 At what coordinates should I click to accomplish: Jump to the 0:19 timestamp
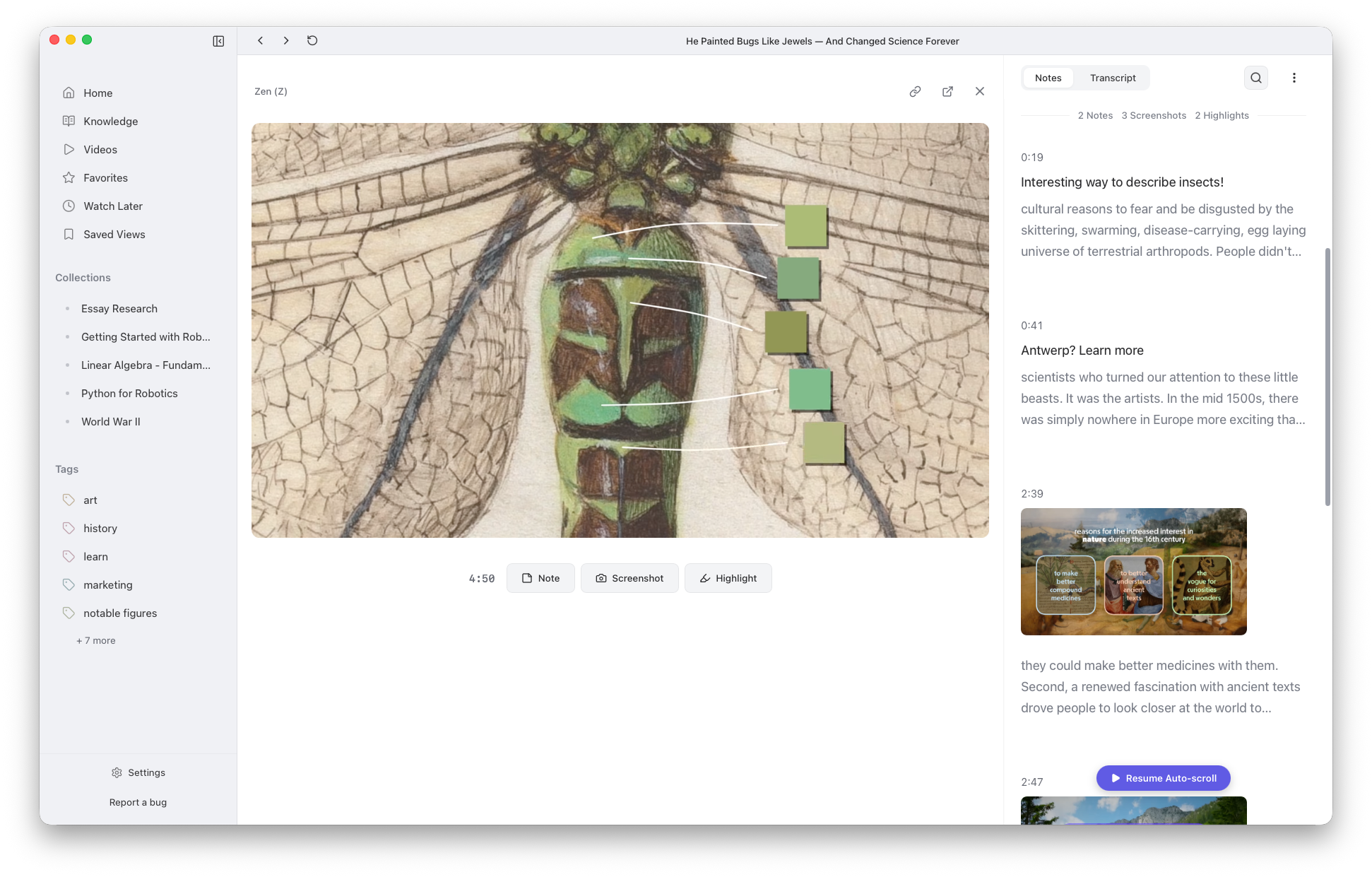1032,158
